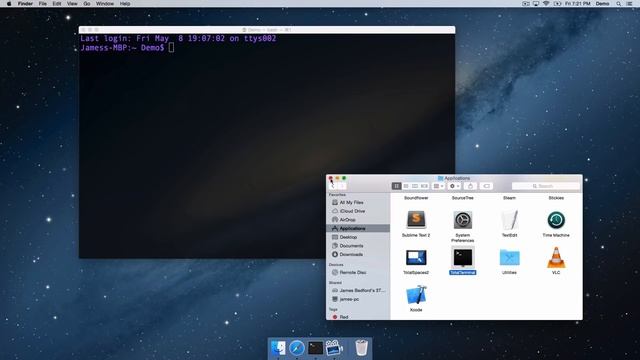
Task: Click the clapperboard icon in Dock
Action: tap(334, 348)
